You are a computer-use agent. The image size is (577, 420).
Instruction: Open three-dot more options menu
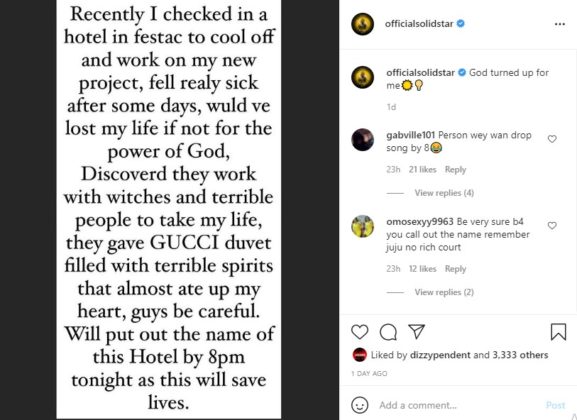[x=560, y=24]
